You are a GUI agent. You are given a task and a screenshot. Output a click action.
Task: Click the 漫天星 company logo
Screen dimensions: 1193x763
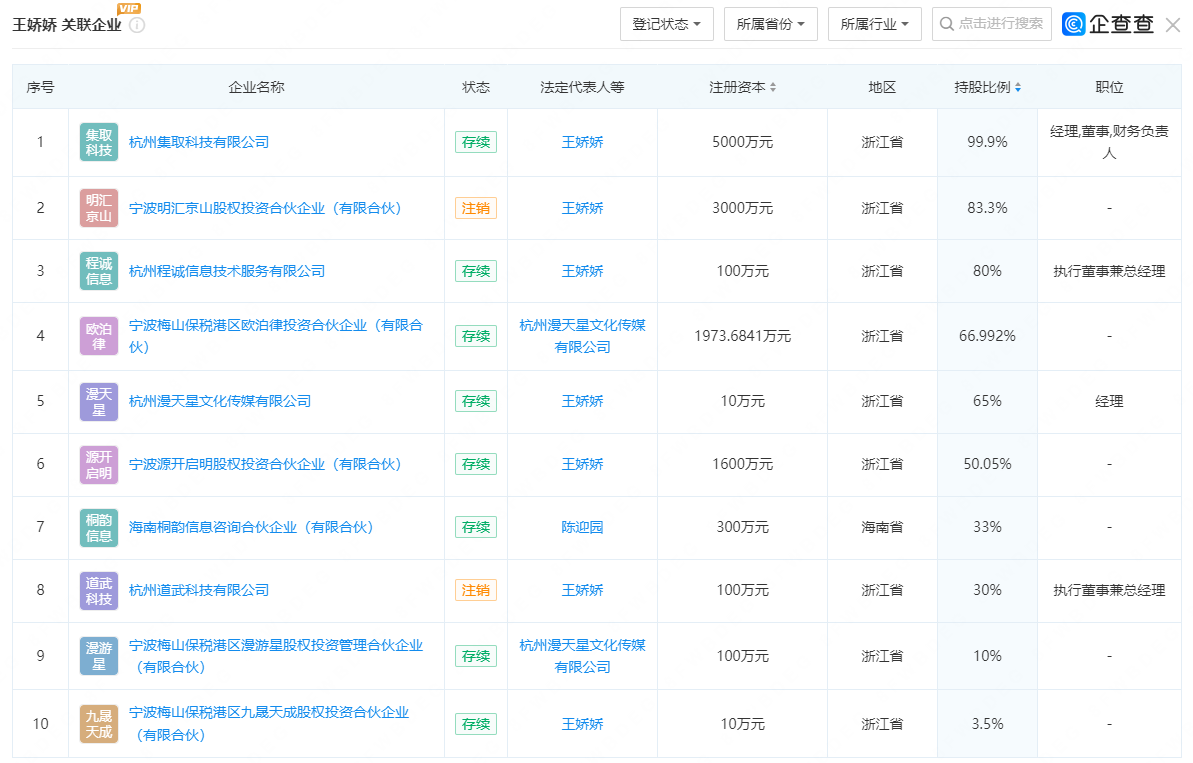click(x=99, y=401)
